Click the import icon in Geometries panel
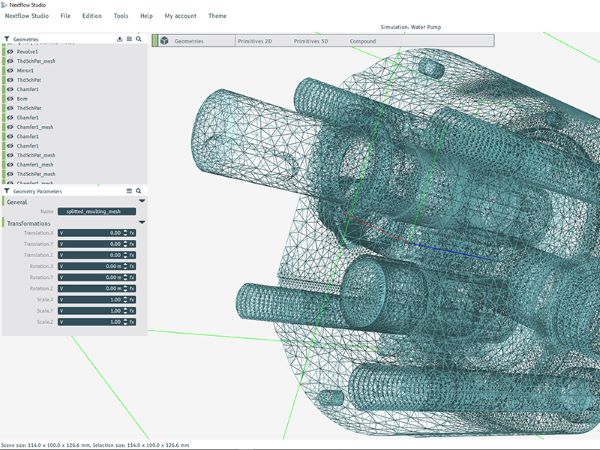 [x=119, y=39]
